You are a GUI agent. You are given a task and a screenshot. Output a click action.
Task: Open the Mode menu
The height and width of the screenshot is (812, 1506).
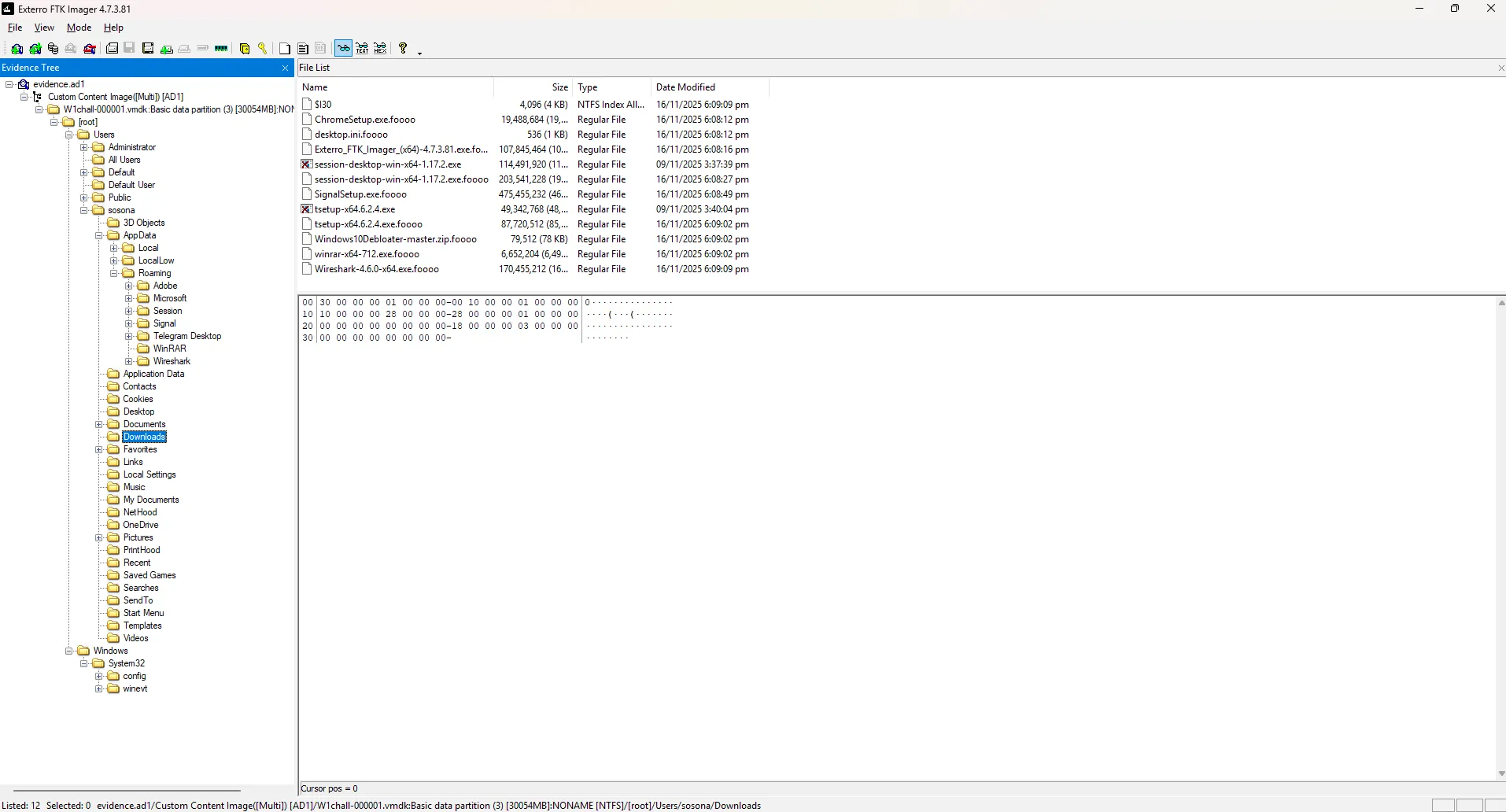click(79, 28)
